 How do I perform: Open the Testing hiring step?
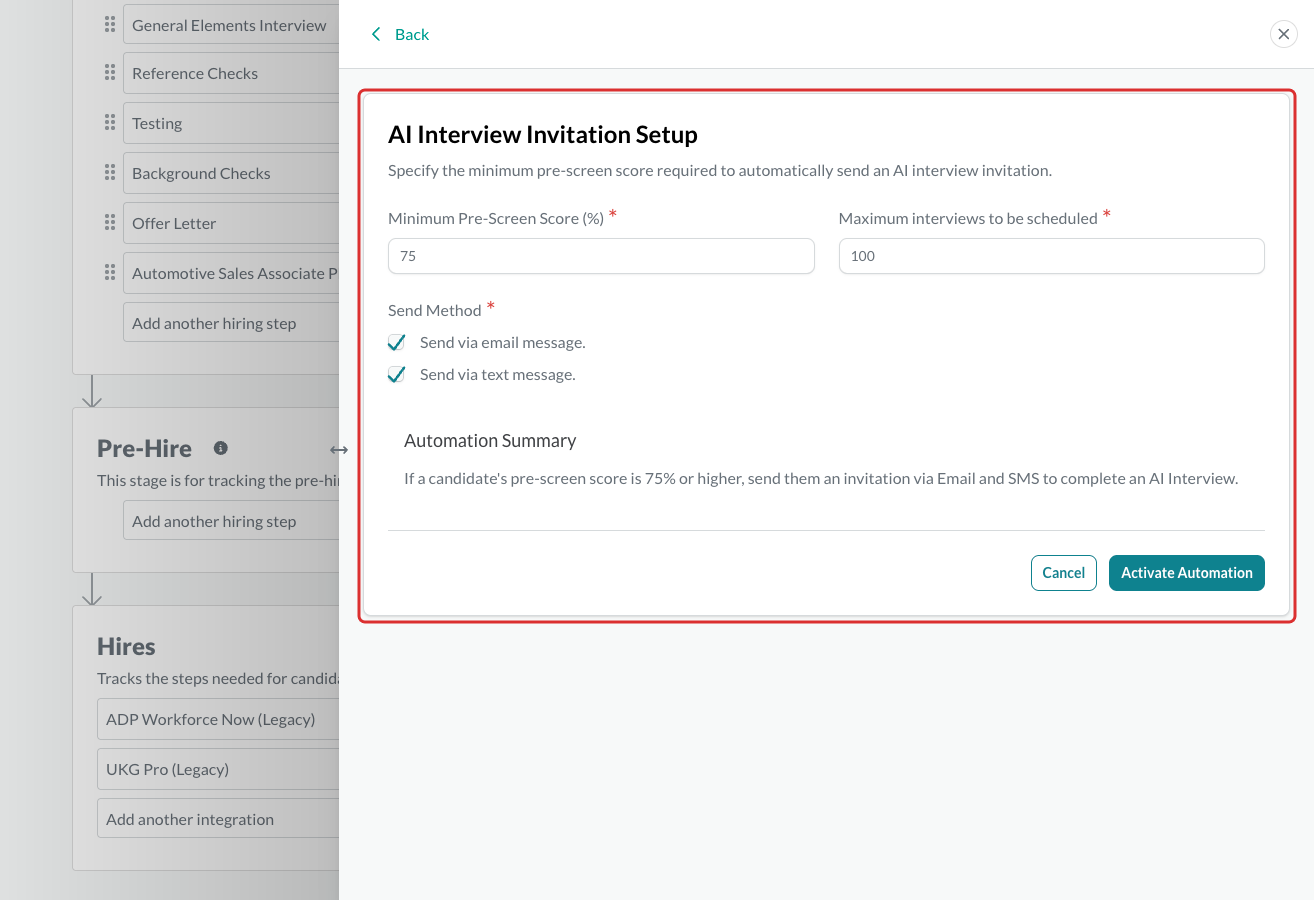(x=231, y=123)
